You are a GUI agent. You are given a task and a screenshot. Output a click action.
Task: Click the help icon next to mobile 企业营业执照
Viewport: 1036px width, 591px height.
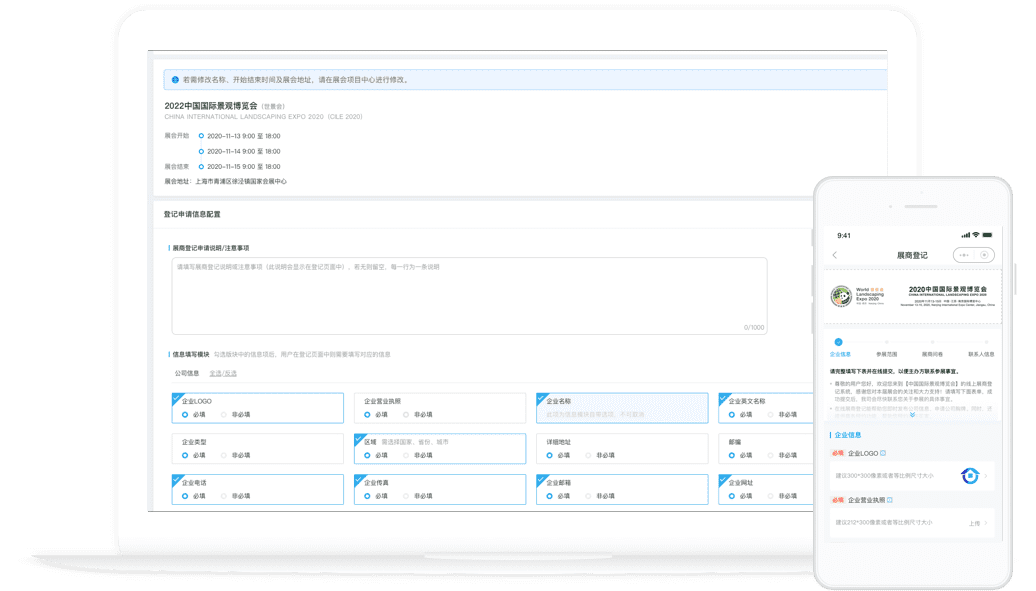pyautogui.click(x=889, y=499)
